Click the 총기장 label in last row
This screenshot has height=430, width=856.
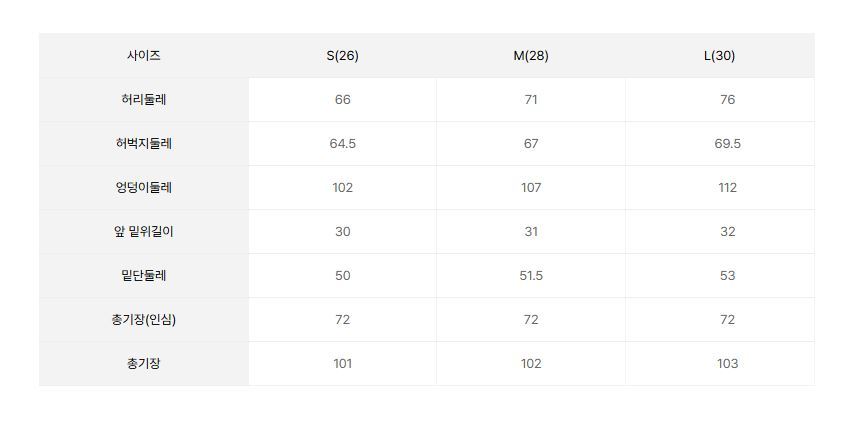[143, 364]
